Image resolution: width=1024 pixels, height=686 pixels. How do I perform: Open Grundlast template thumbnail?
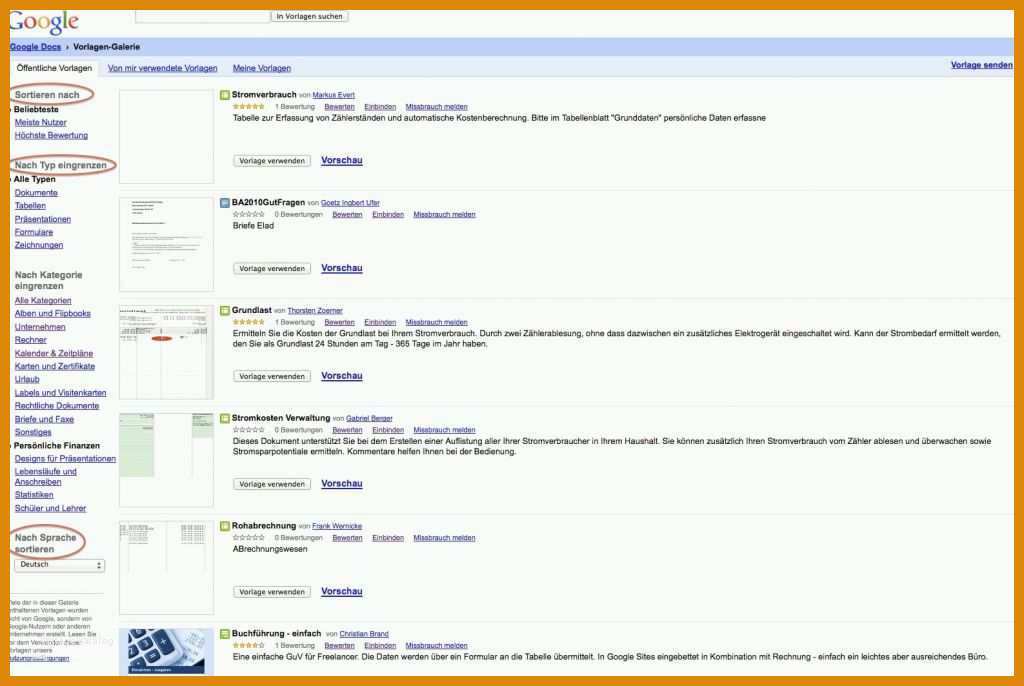[167, 352]
